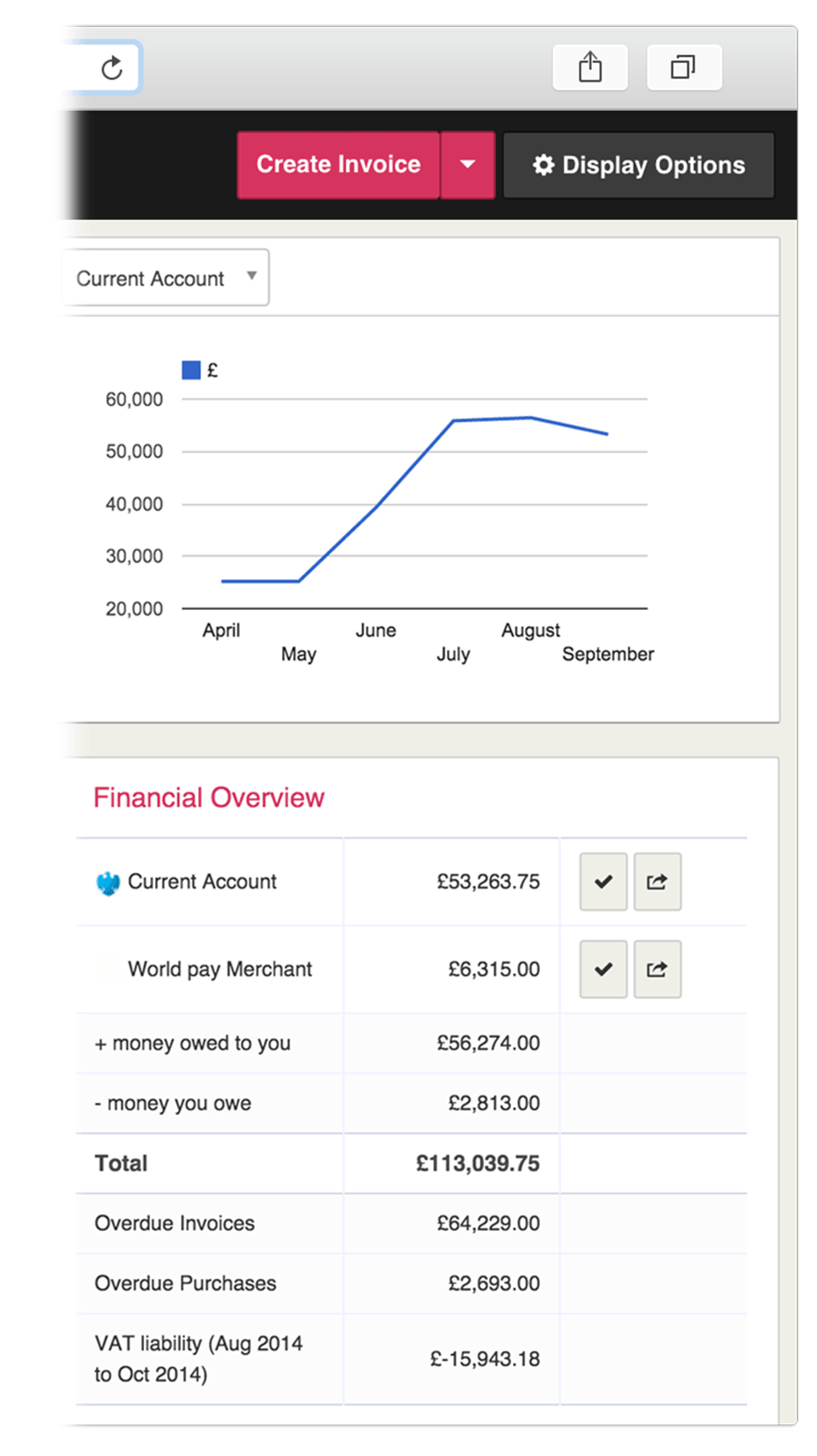Viewport: 817px width, 1456px height.
Task: Click the VAT liability row
Action: coord(198,1358)
